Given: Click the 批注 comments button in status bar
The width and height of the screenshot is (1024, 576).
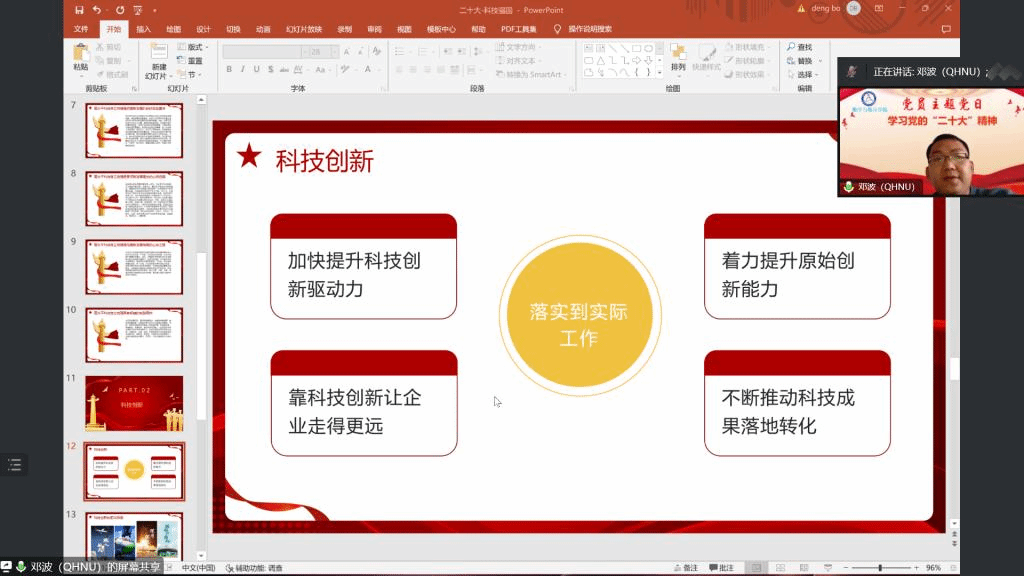Looking at the screenshot, I should click(x=720, y=567).
